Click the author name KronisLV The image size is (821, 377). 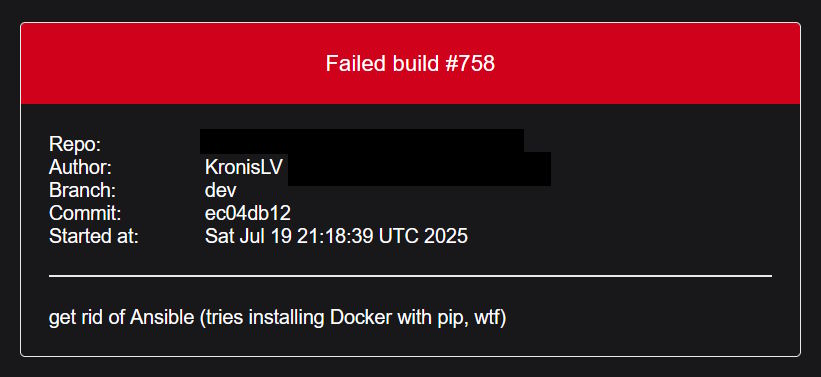pyautogui.click(x=243, y=167)
